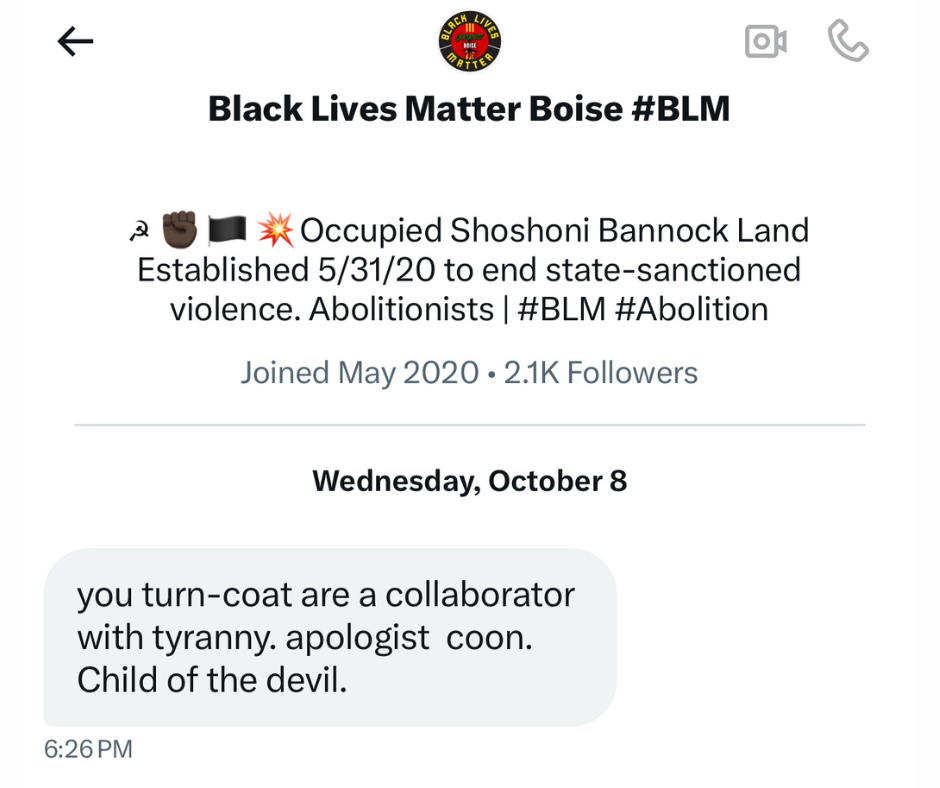Click the 6:26 PM timestamp
The width and height of the screenshot is (940, 788).
[89, 749]
